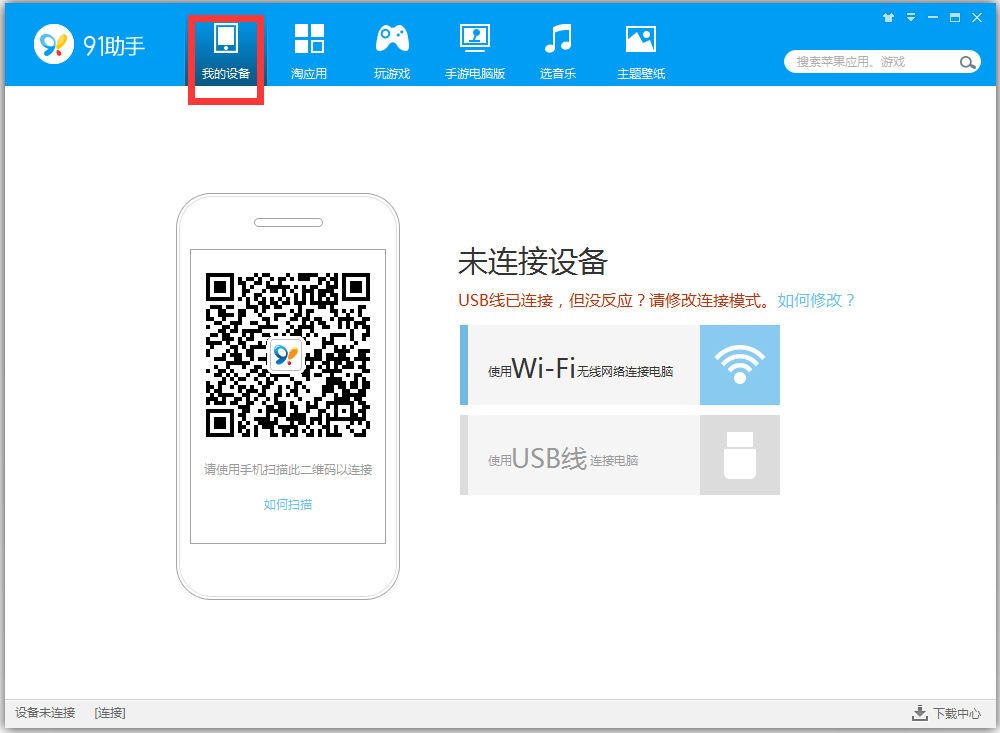Click the 请使用手机扫描此二维码以连接 caption

tap(288, 470)
